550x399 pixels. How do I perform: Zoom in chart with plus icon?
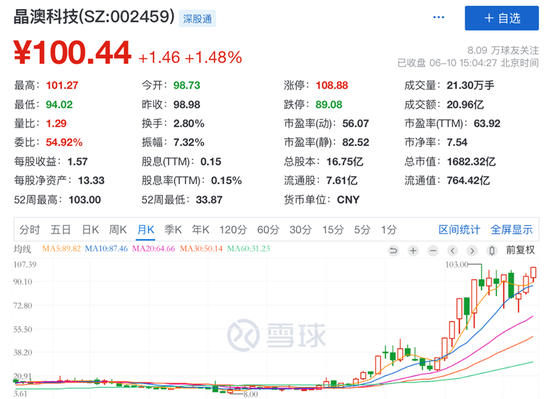point(413,251)
